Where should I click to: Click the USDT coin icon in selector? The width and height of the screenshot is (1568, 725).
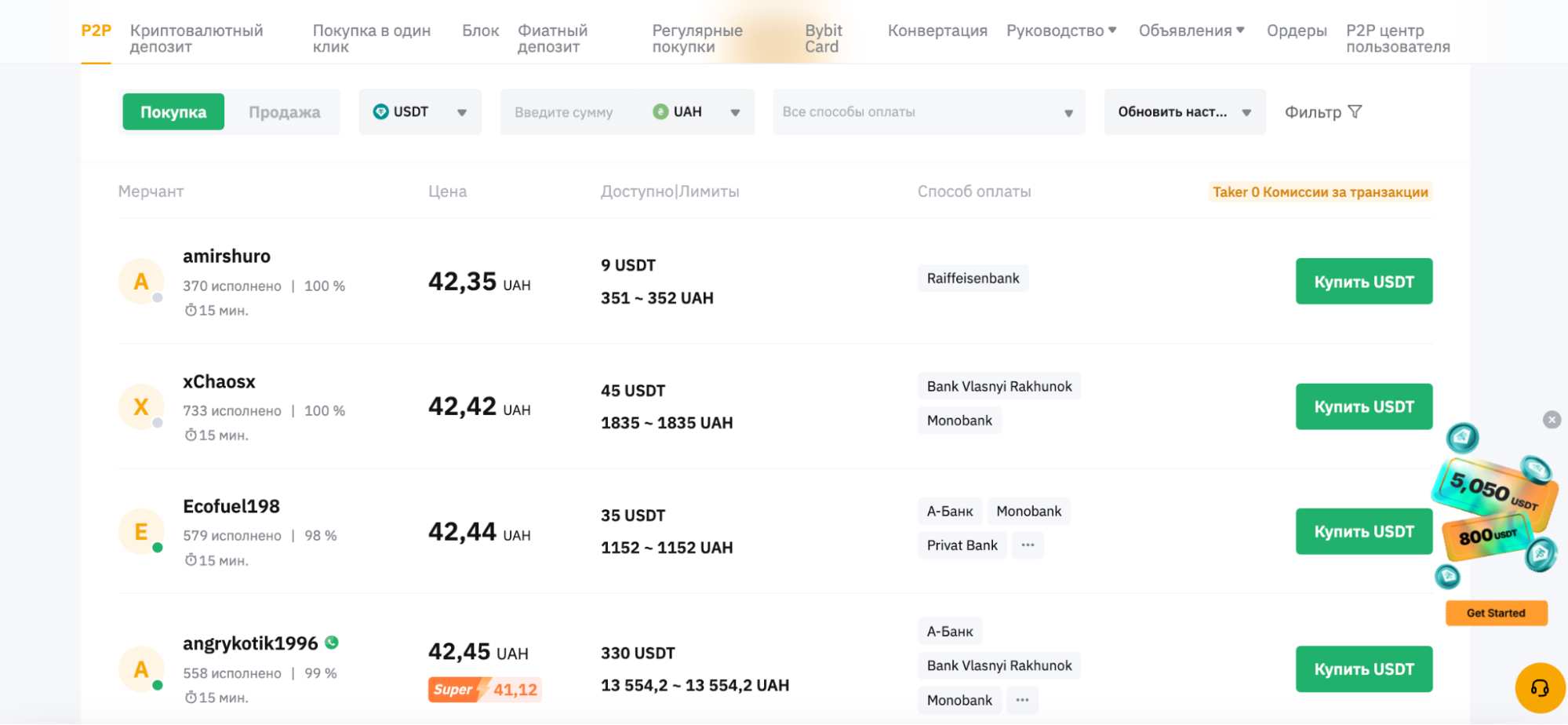coord(380,111)
